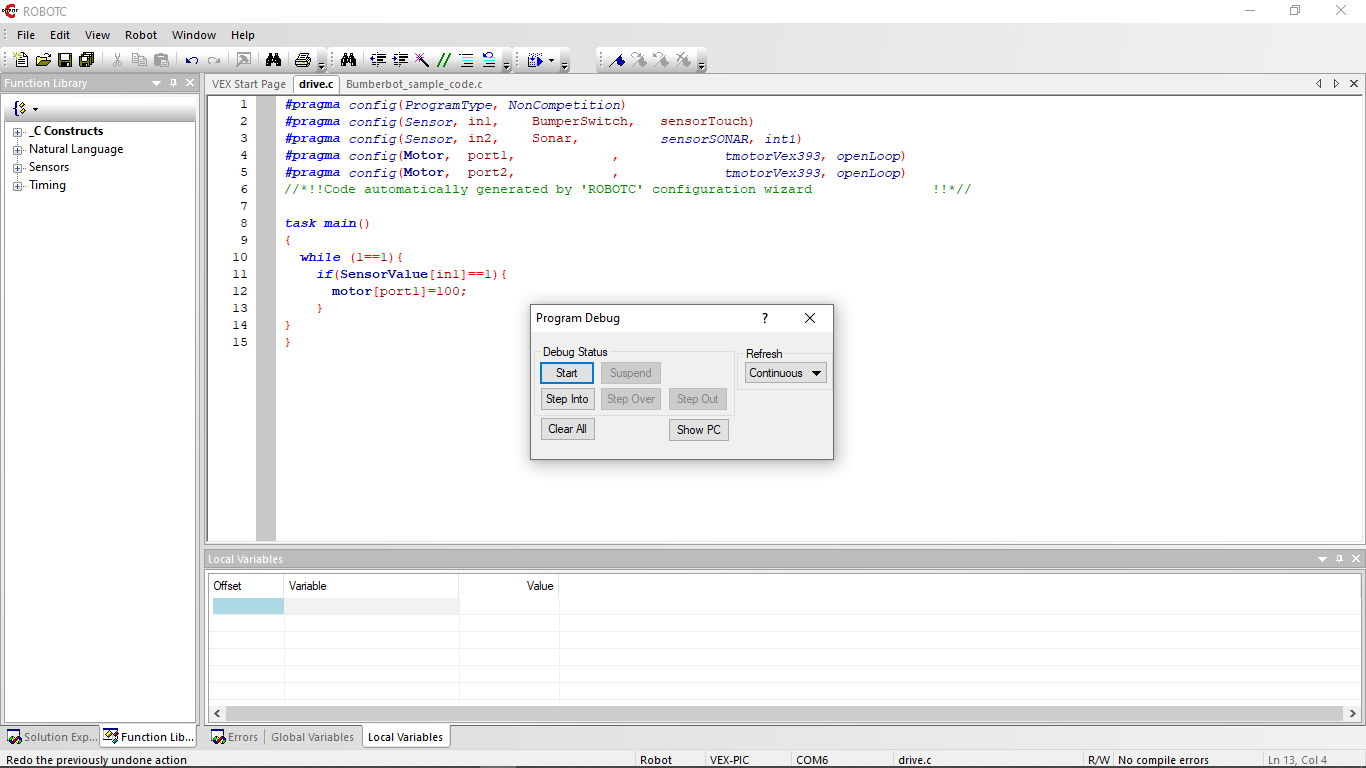The image size is (1366, 768).
Task: Click the blue and black text-lines icon
Action: pos(466,60)
